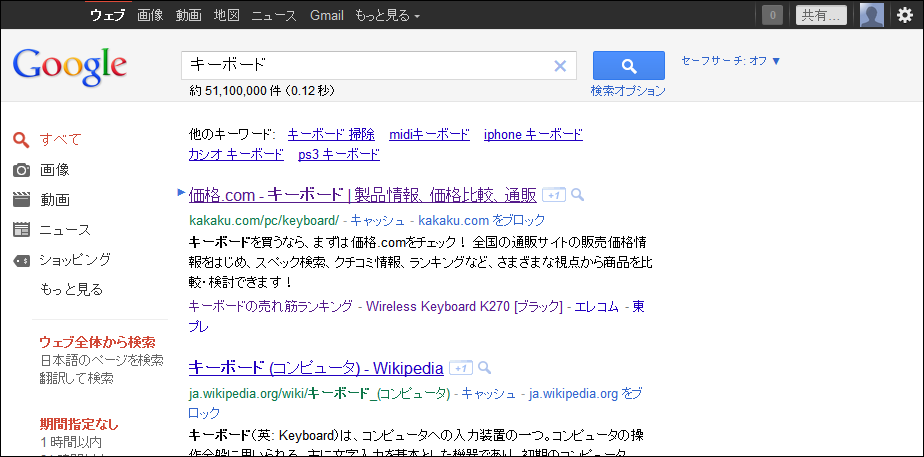Expand もっと見る in left sidebar

click(71, 290)
